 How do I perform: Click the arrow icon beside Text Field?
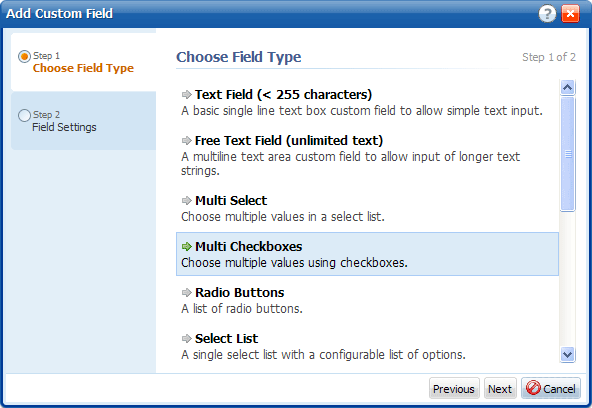pos(187,94)
